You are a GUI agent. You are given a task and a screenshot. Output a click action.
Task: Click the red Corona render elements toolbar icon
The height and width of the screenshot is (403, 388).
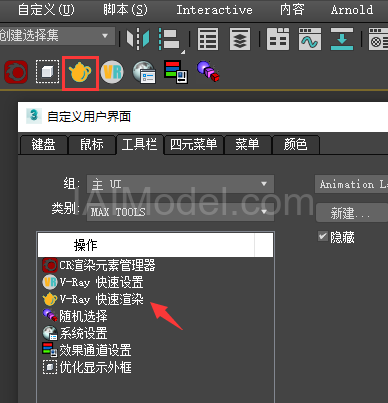tap(16, 72)
